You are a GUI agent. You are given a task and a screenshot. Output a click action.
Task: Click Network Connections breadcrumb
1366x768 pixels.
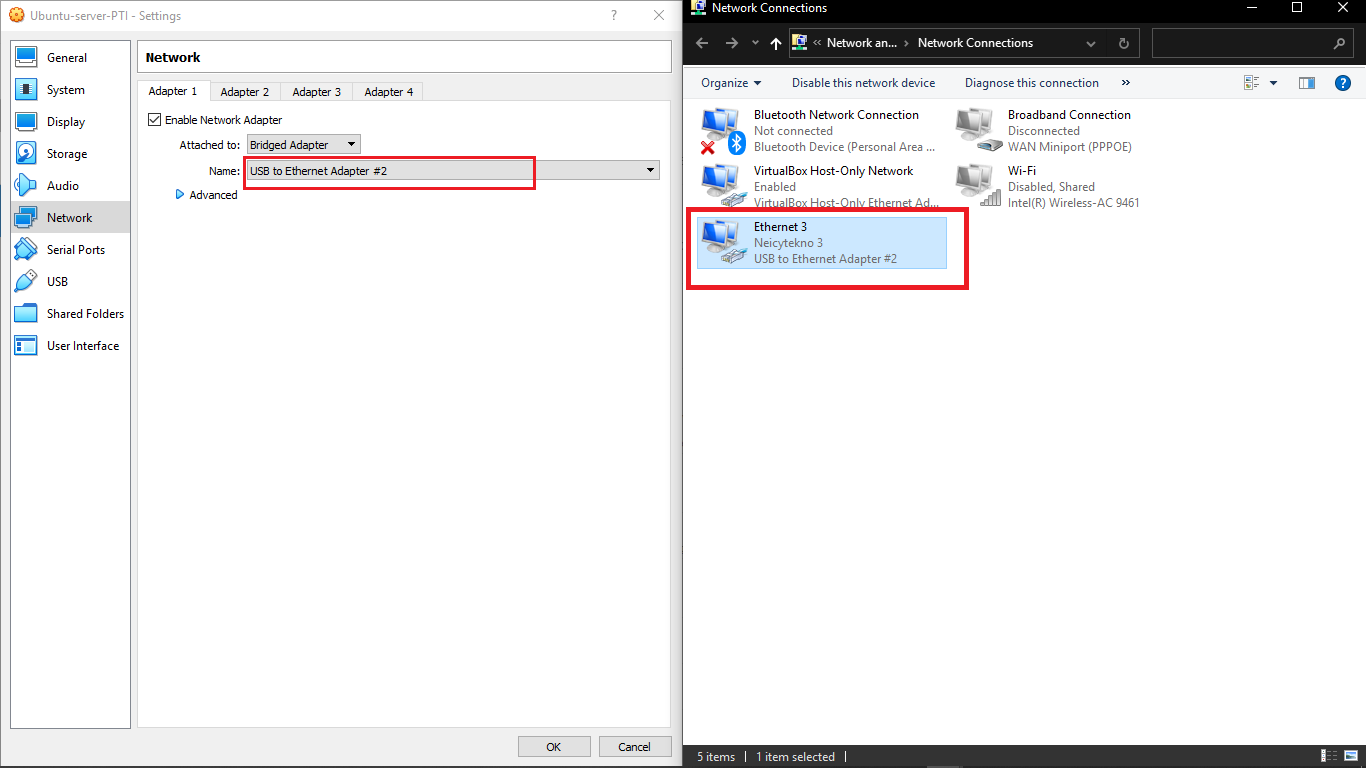975,43
